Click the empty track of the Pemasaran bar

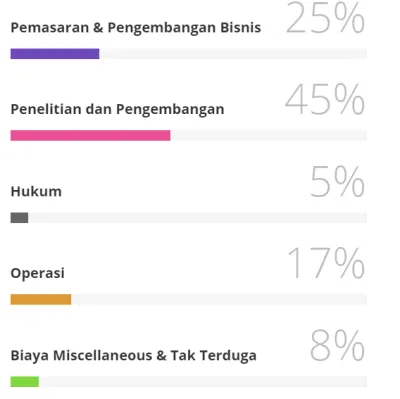233,54
